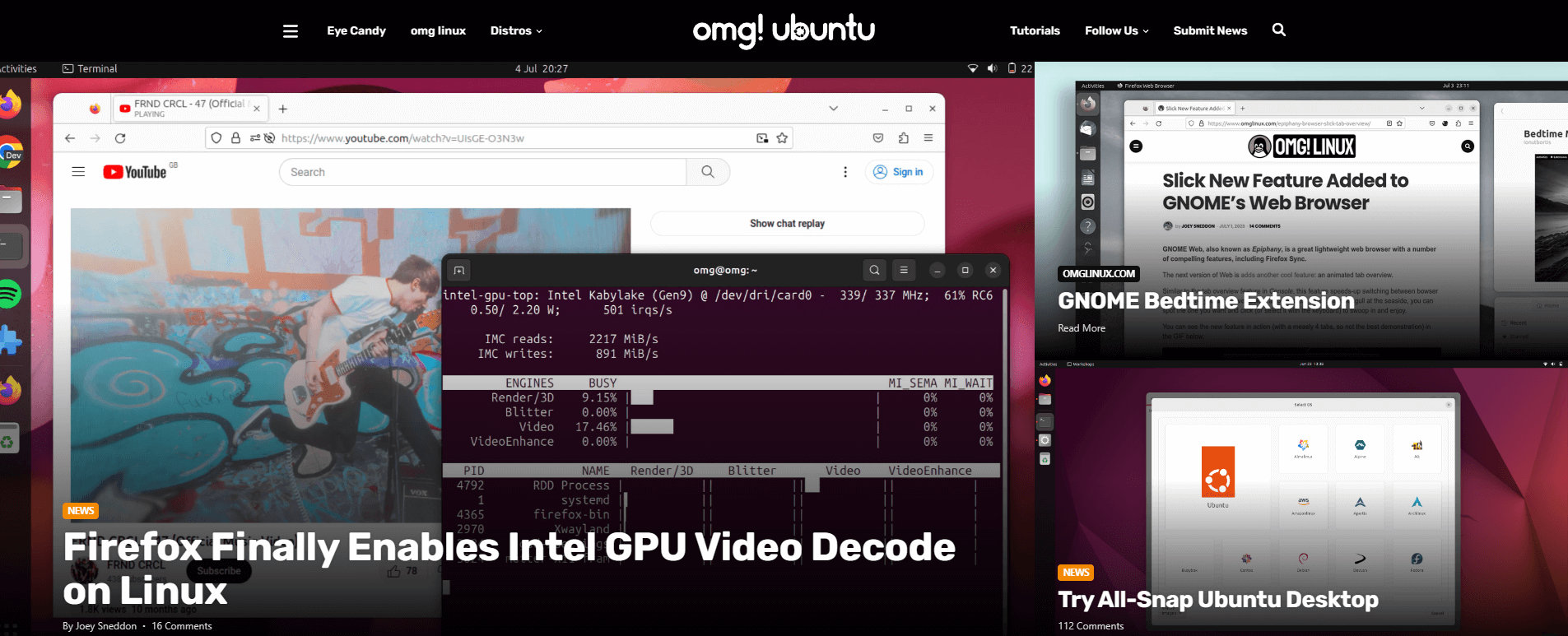This screenshot has height=636, width=1568.
Task: Click the NEWS tag above All-Snap headline
Action: click(x=1076, y=573)
